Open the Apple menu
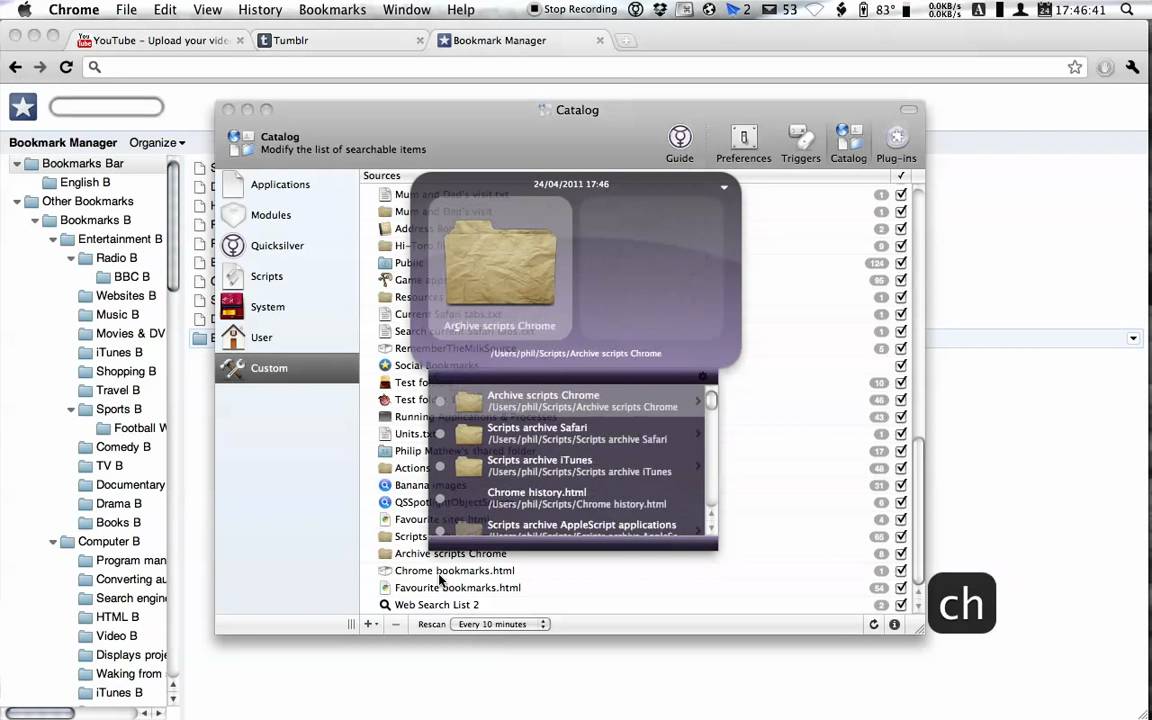The image size is (1152, 720). click(x=24, y=10)
